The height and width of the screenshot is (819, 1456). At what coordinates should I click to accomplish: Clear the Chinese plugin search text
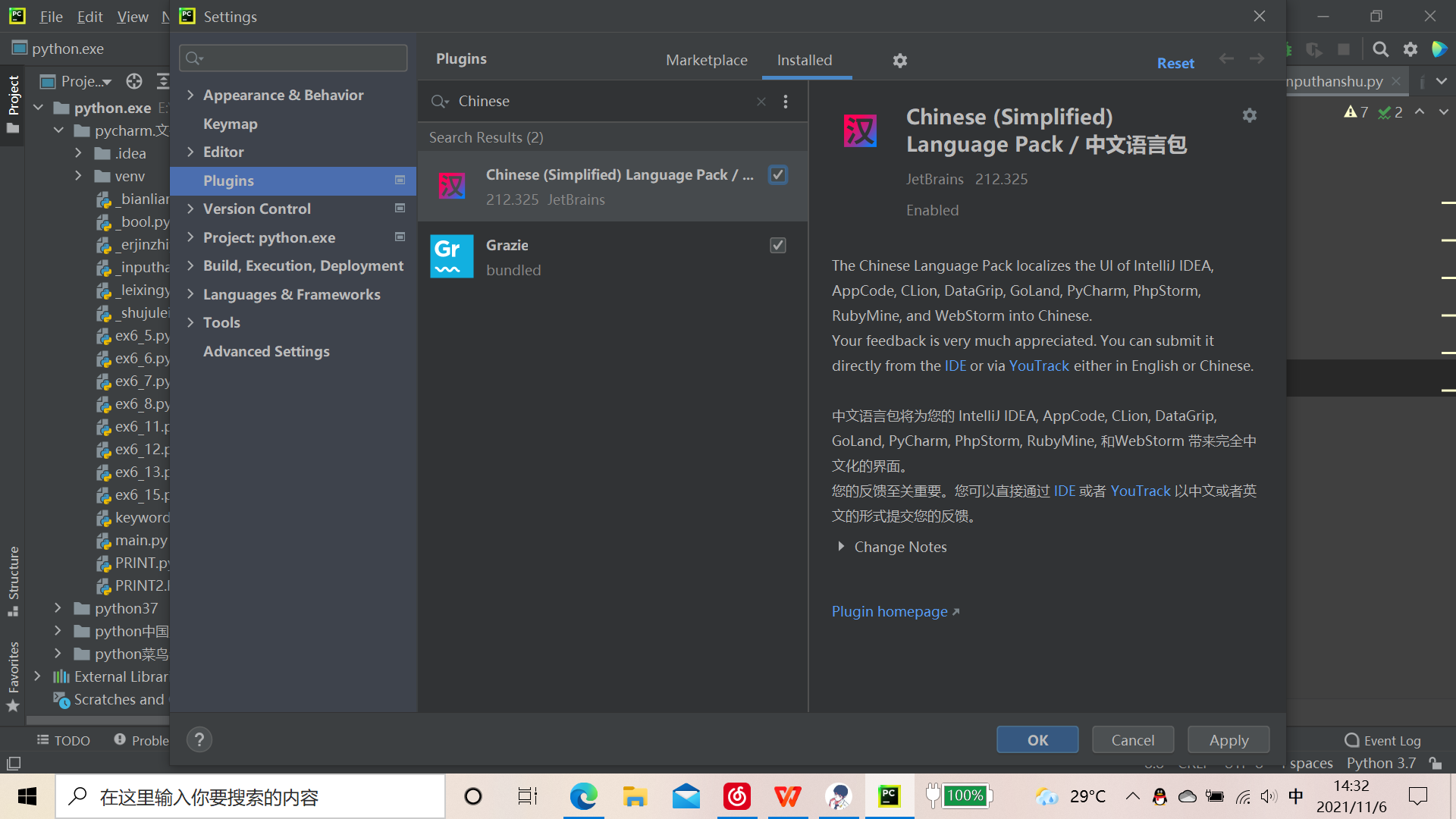click(x=761, y=102)
